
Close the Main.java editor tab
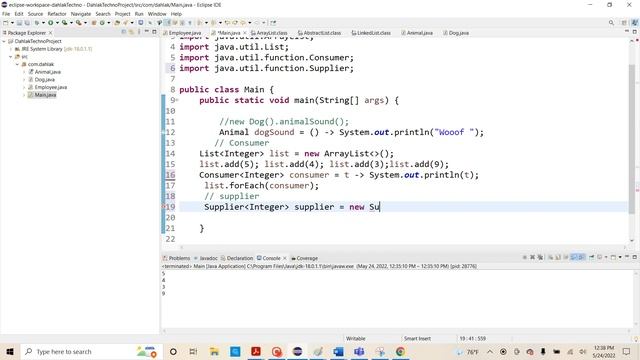click(x=245, y=33)
